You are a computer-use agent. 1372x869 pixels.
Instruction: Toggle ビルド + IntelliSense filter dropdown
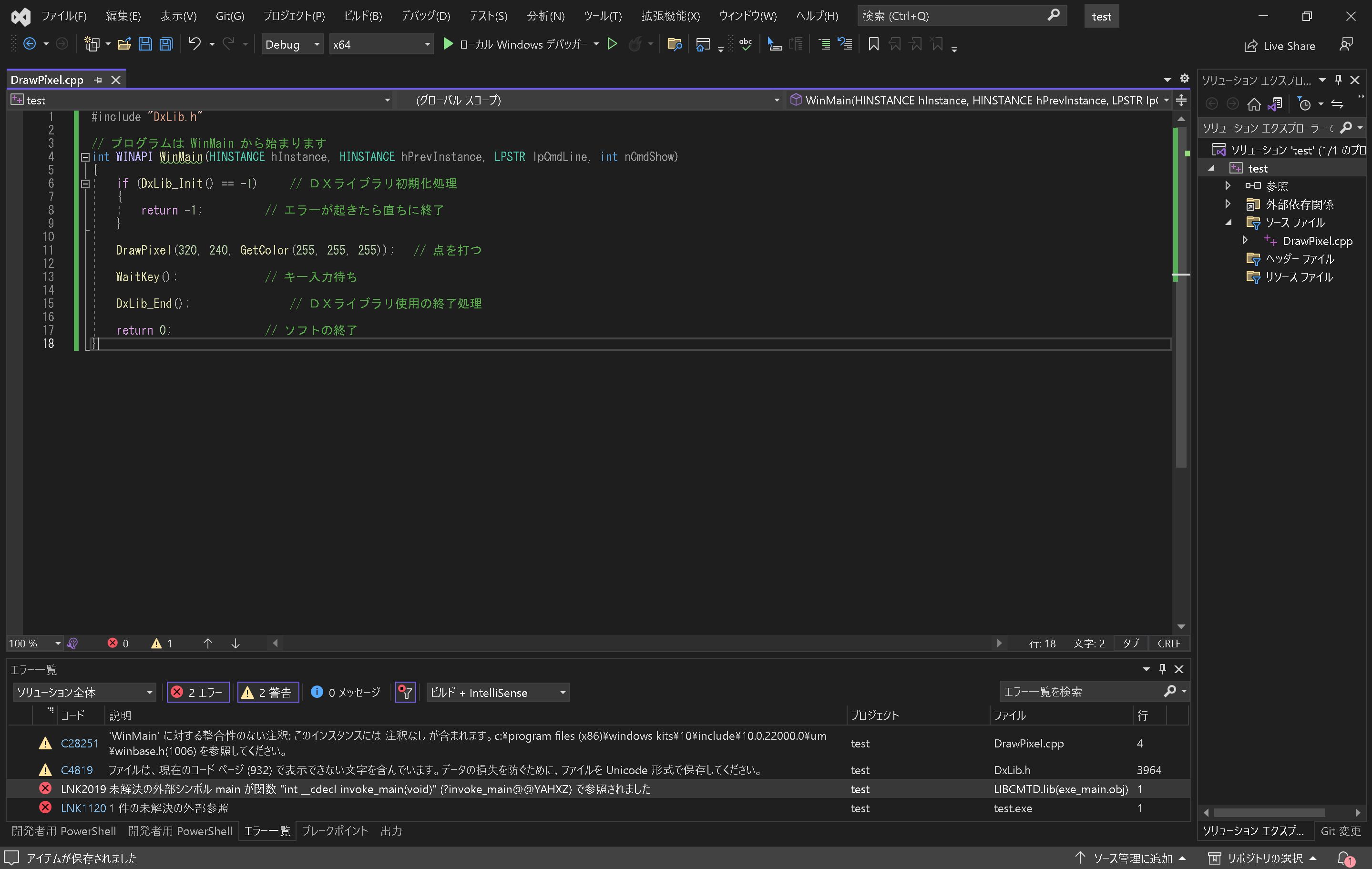point(494,692)
